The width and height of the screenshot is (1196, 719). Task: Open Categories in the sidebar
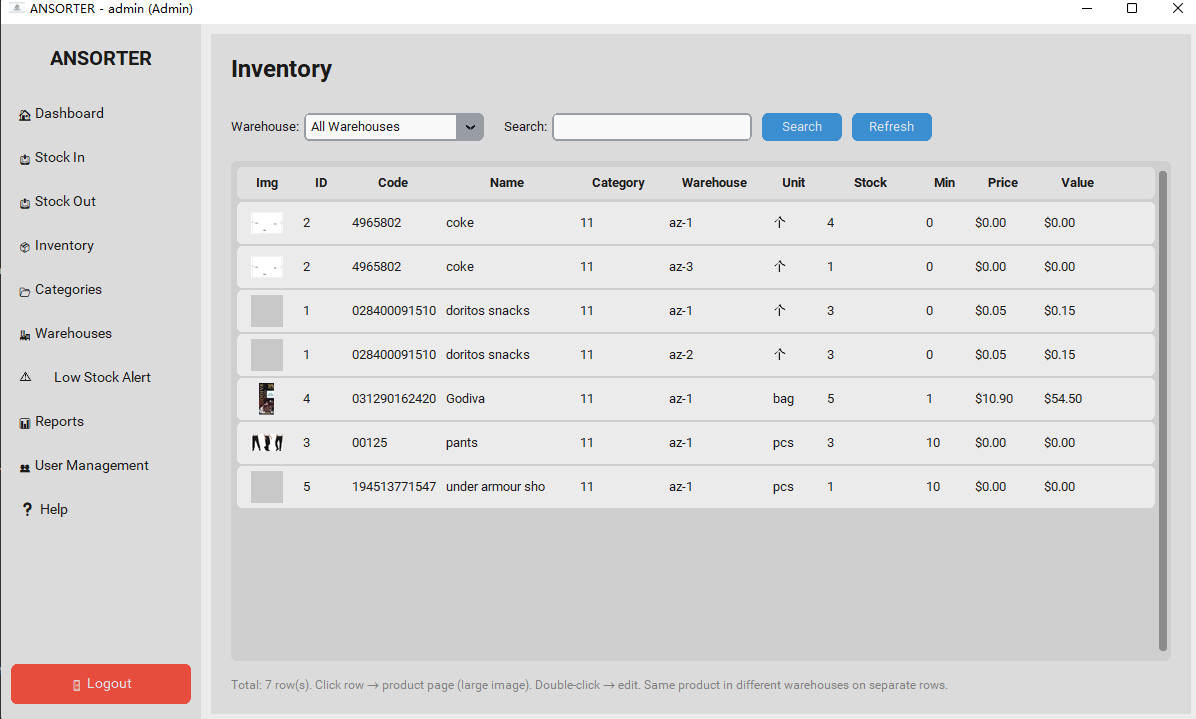(68, 290)
